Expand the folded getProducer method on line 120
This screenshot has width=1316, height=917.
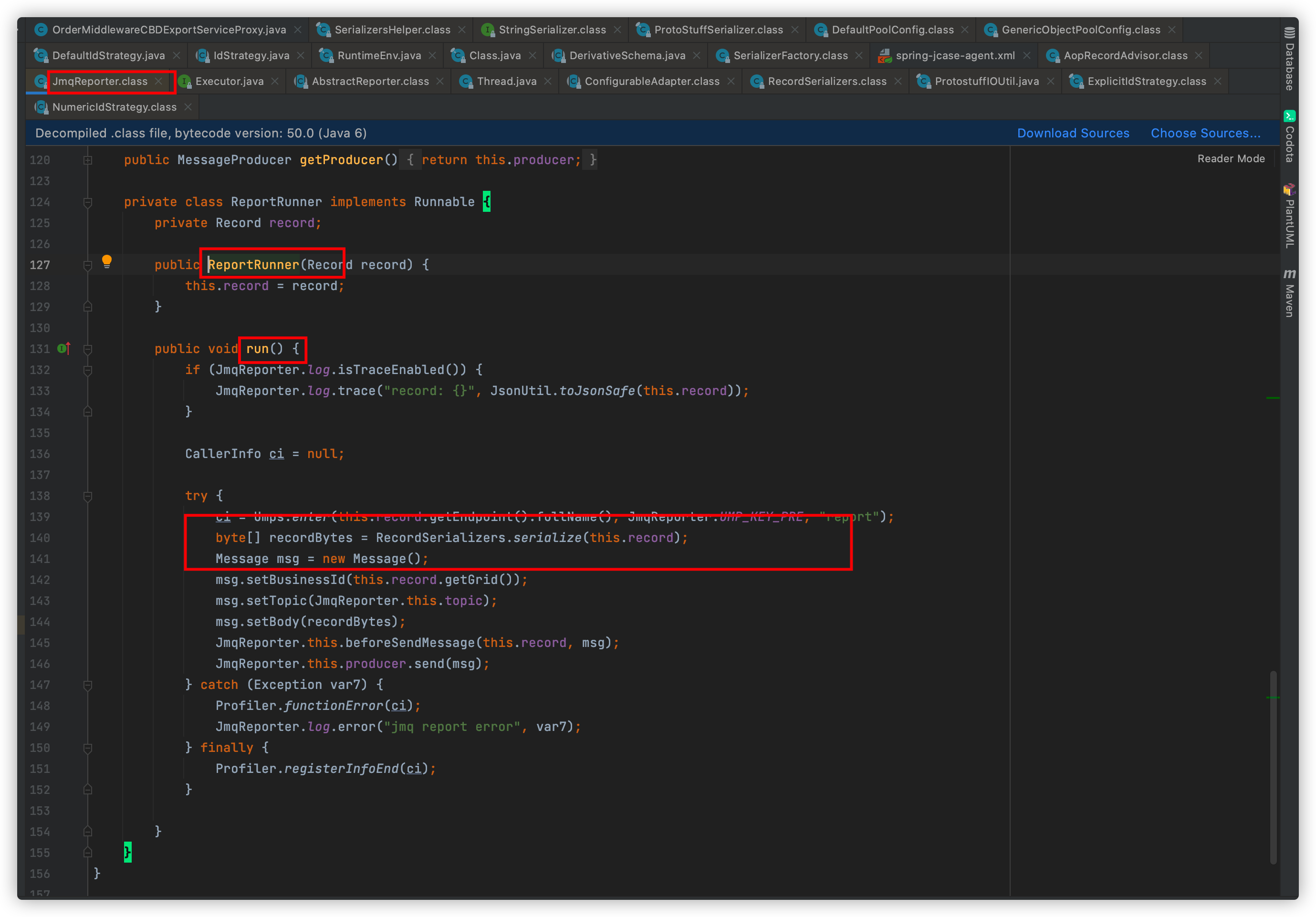88,160
